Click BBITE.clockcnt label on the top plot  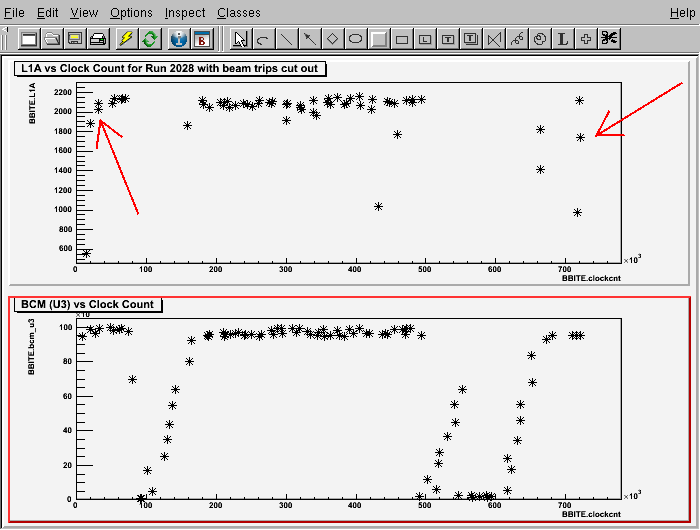click(x=591, y=278)
